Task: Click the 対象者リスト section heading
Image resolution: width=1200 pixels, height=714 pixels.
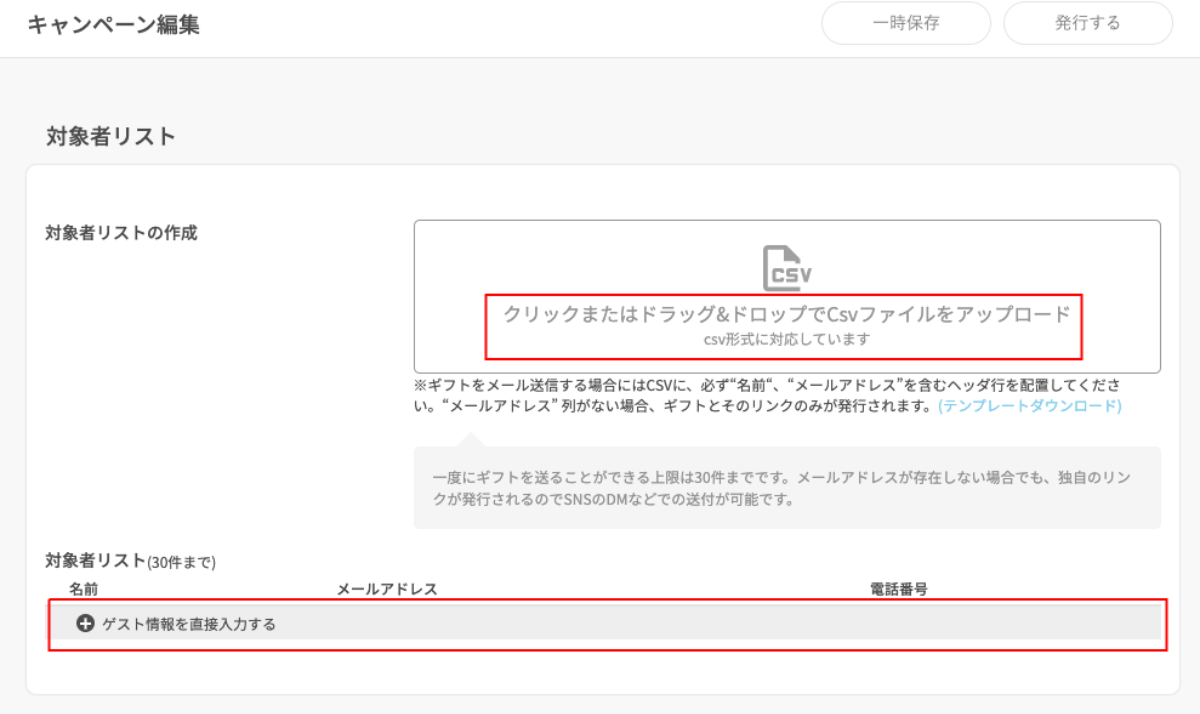Action: (x=111, y=137)
